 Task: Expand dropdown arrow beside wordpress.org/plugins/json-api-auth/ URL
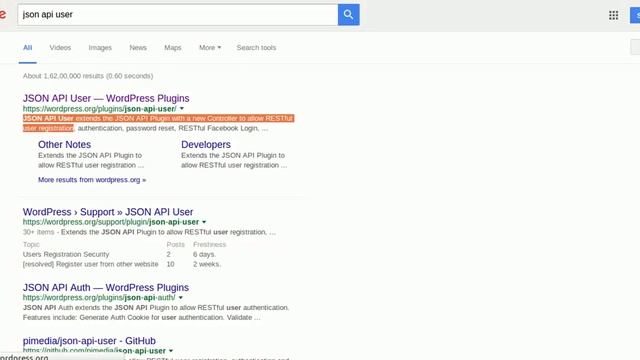[x=181, y=298]
